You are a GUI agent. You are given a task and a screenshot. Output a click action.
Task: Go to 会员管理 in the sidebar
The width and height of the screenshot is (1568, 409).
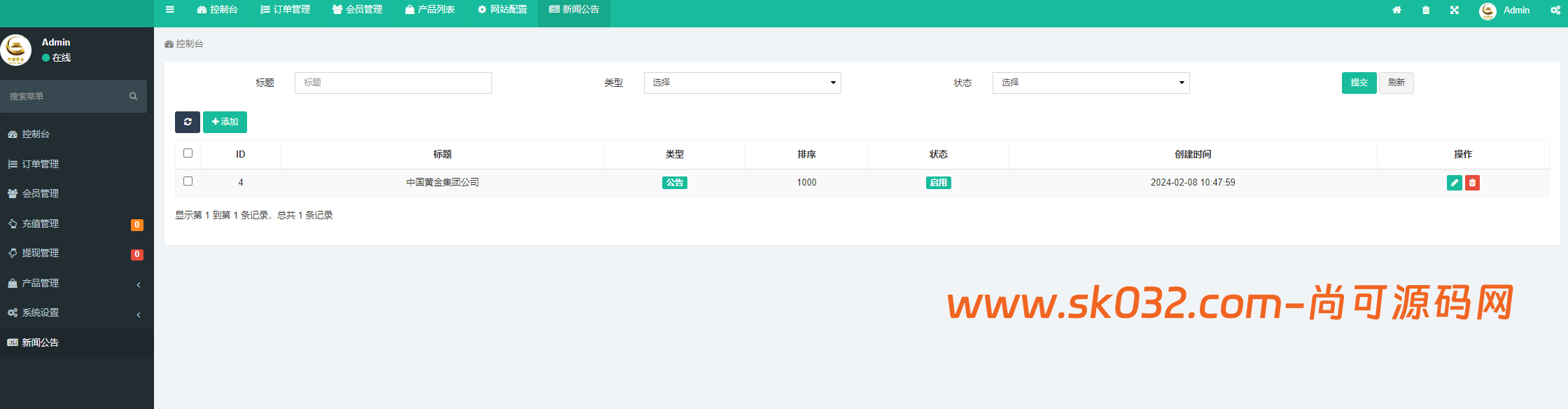click(77, 193)
